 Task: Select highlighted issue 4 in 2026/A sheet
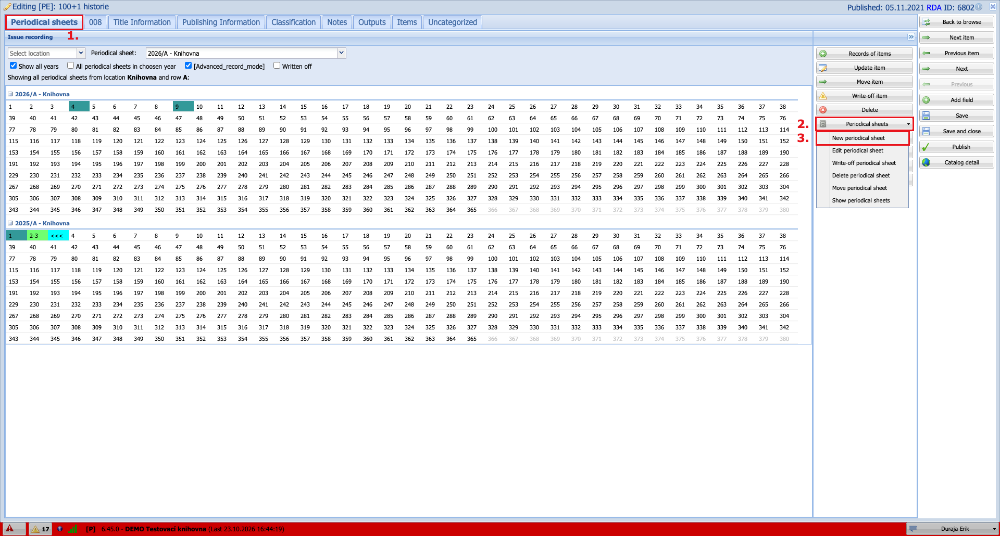click(x=79, y=106)
